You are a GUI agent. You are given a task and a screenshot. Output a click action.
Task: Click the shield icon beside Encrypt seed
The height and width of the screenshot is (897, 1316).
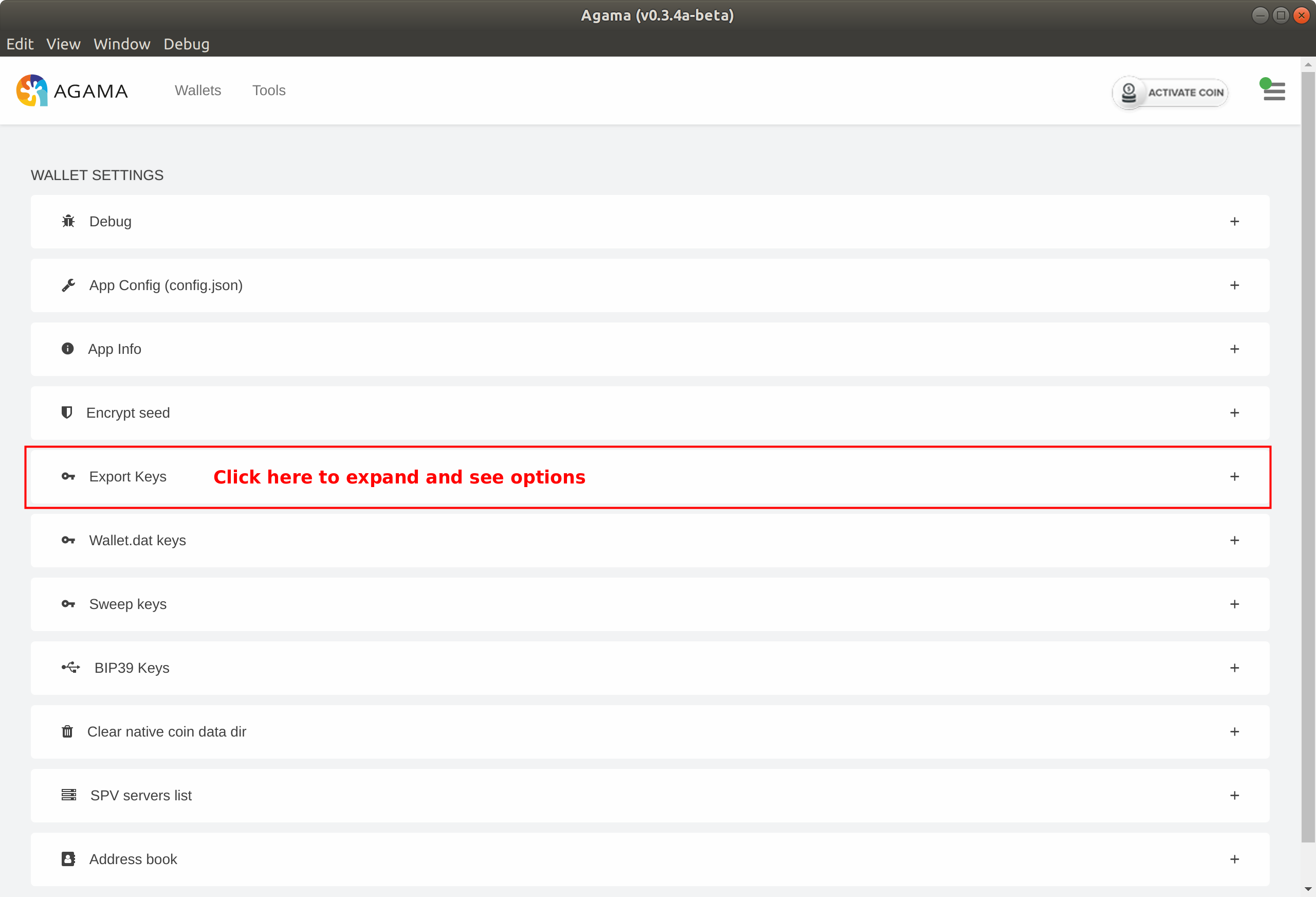pyautogui.click(x=67, y=412)
